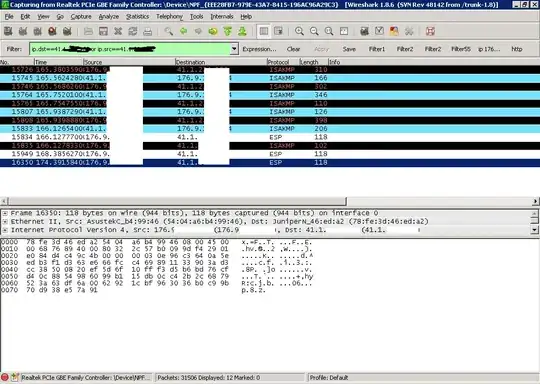540x384 pixels.
Task: Open the Statistics menu
Action: (137, 17)
